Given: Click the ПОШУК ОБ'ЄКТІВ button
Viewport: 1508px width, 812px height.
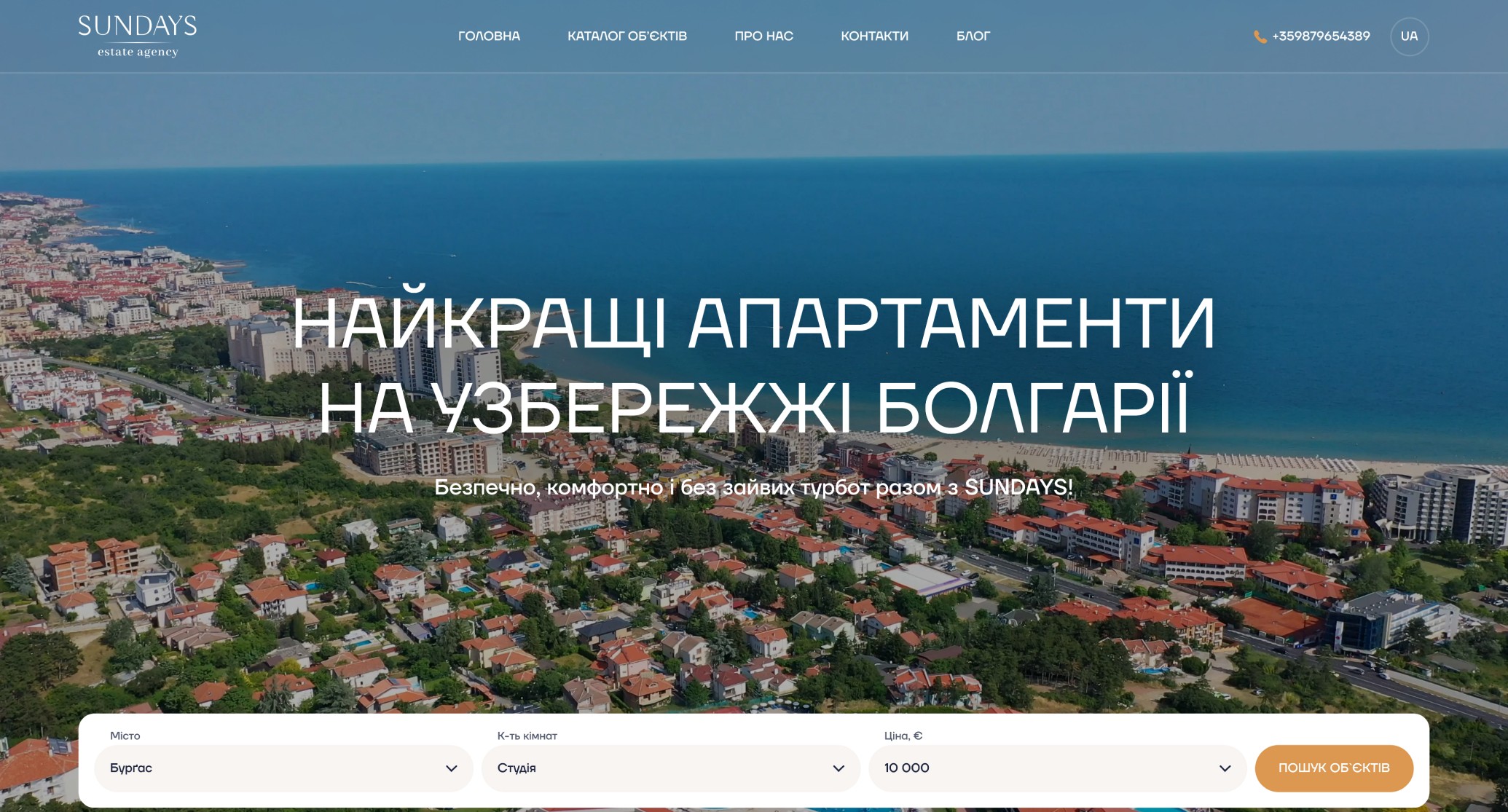Looking at the screenshot, I should (1334, 768).
